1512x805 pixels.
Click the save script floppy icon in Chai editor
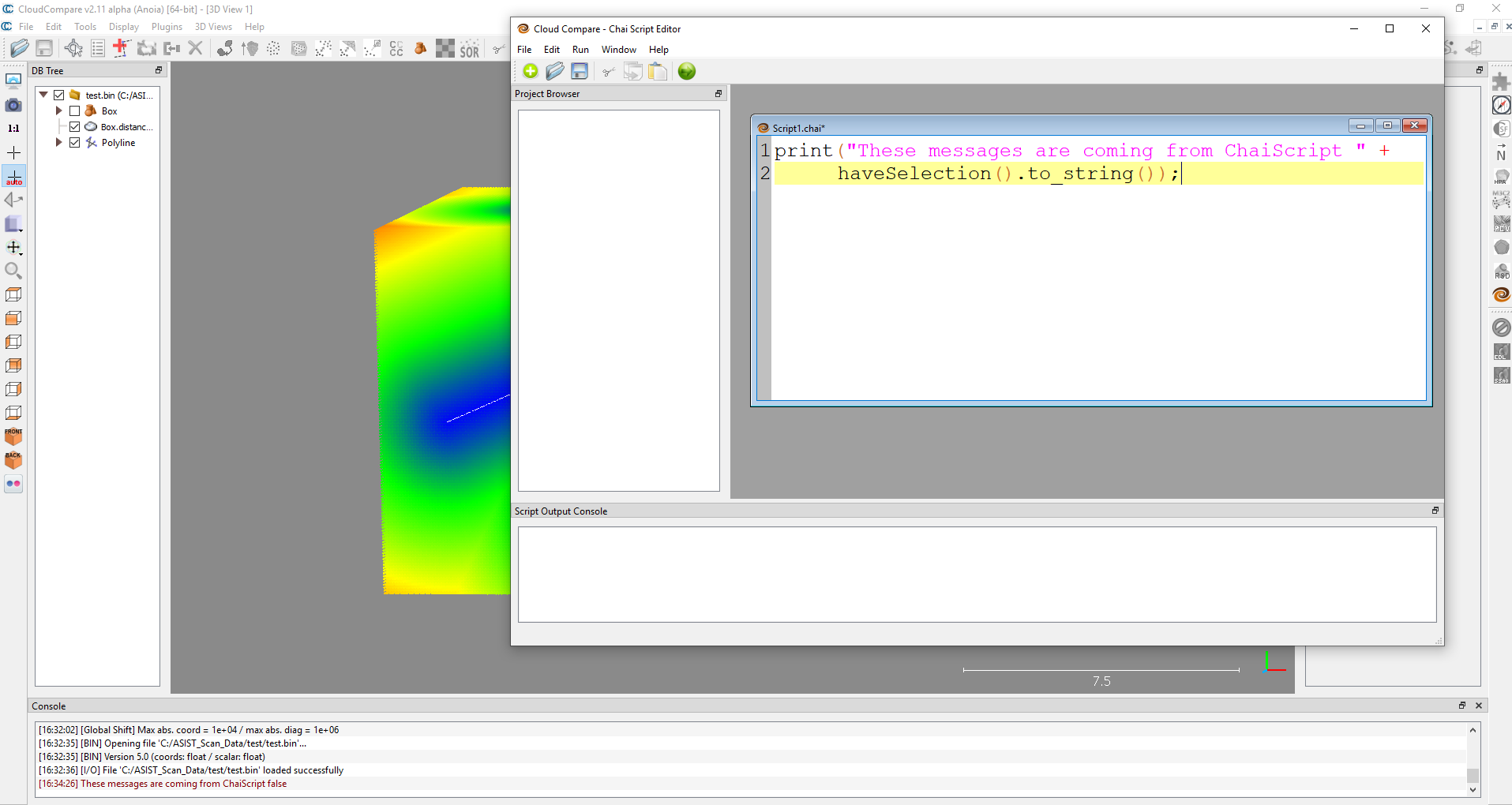[580, 71]
